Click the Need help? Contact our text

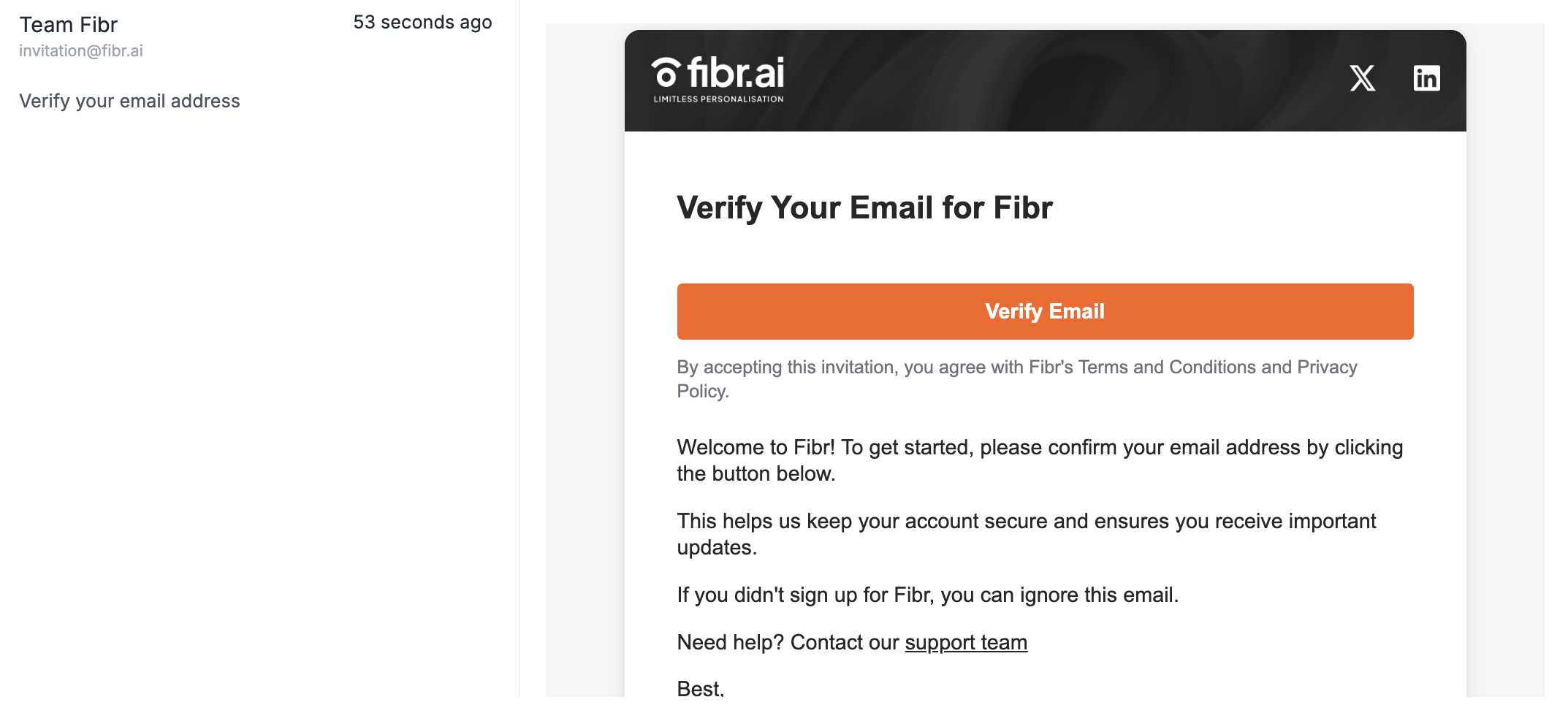[788, 642]
